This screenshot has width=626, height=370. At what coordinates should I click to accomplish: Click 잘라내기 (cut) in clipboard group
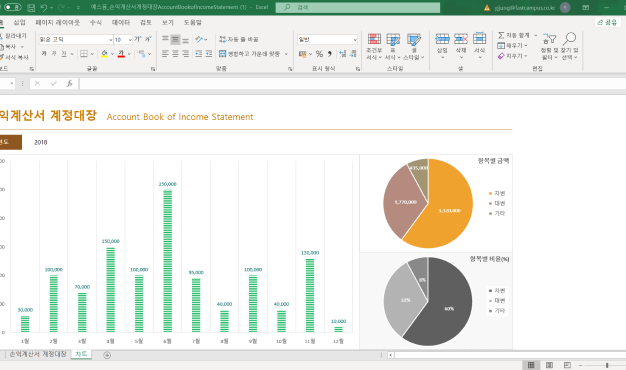[13, 36]
